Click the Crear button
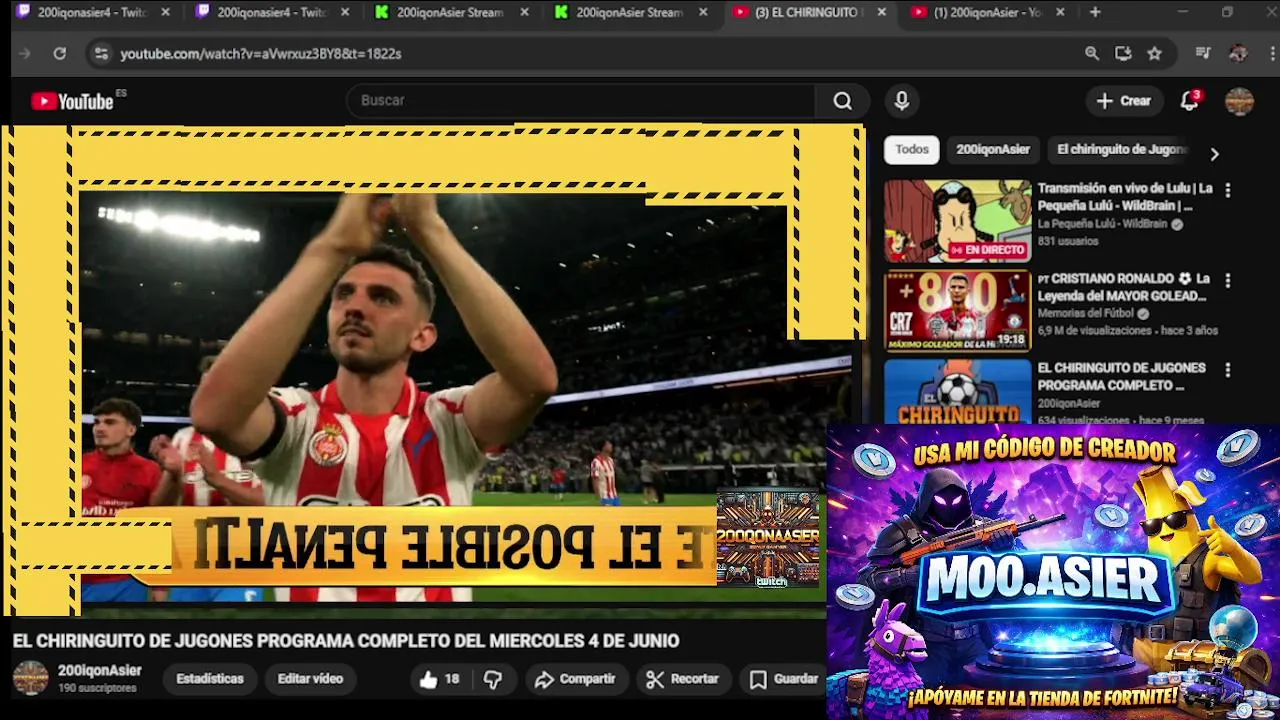This screenshot has width=1280, height=720. [x=1124, y=101]
